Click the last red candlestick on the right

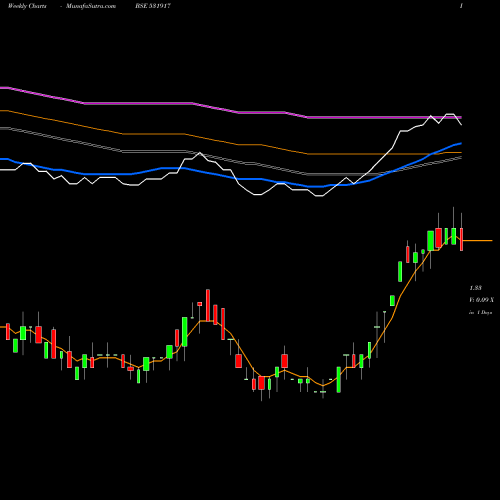coord(462,239)
